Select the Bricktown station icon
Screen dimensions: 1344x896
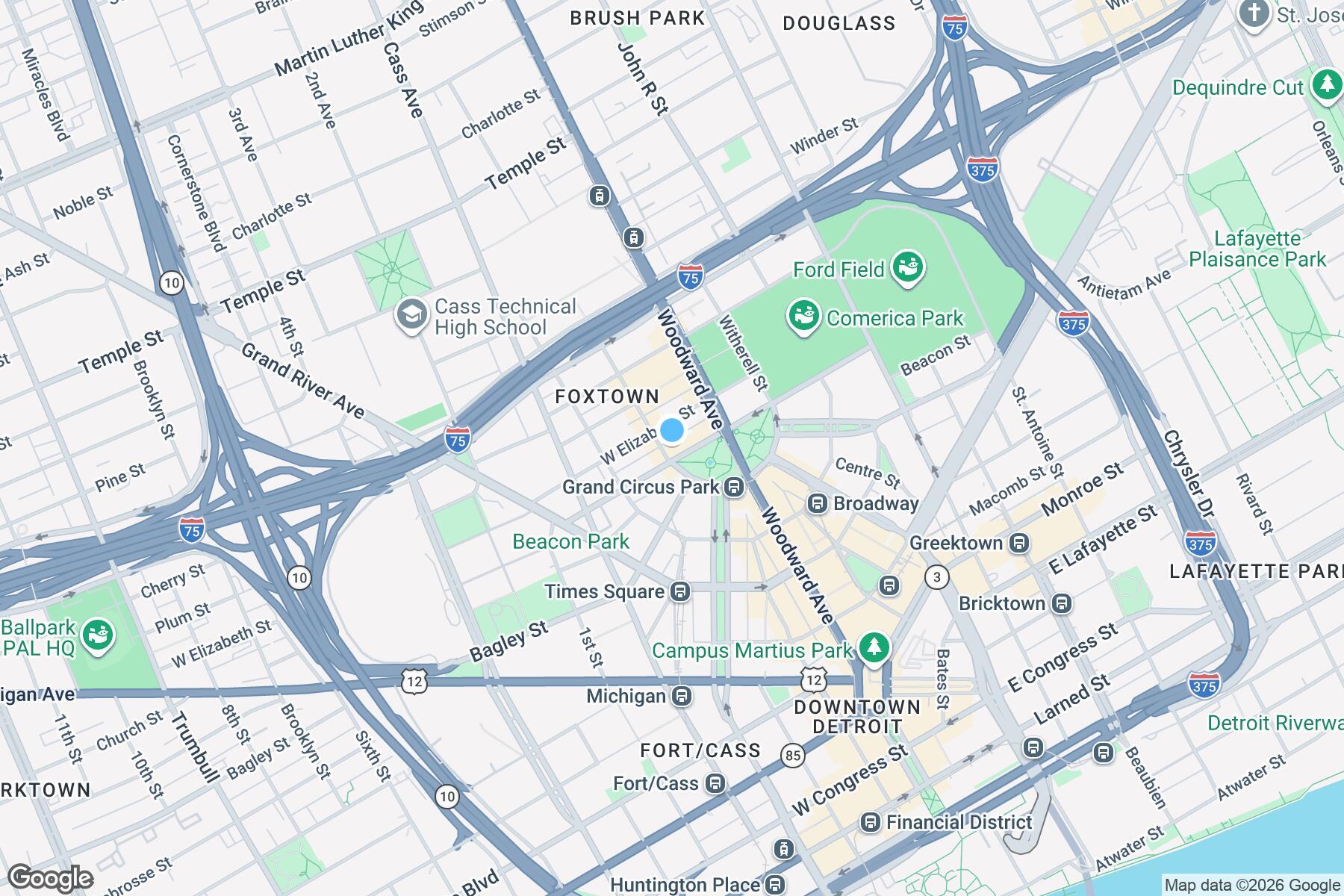pos(1062,603)
